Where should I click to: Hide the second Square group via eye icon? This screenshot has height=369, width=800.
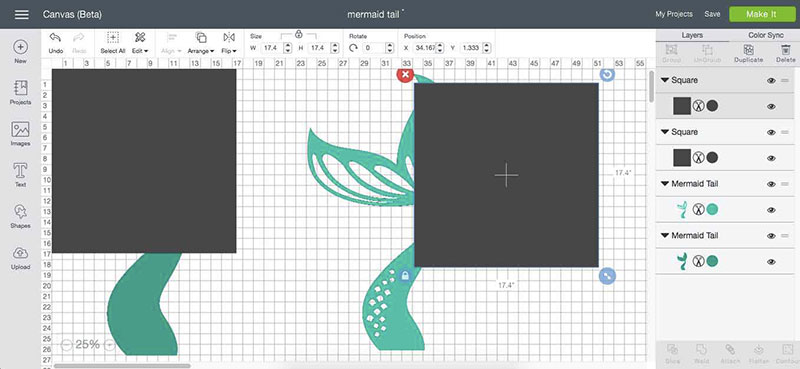click(x=771, y=132)
